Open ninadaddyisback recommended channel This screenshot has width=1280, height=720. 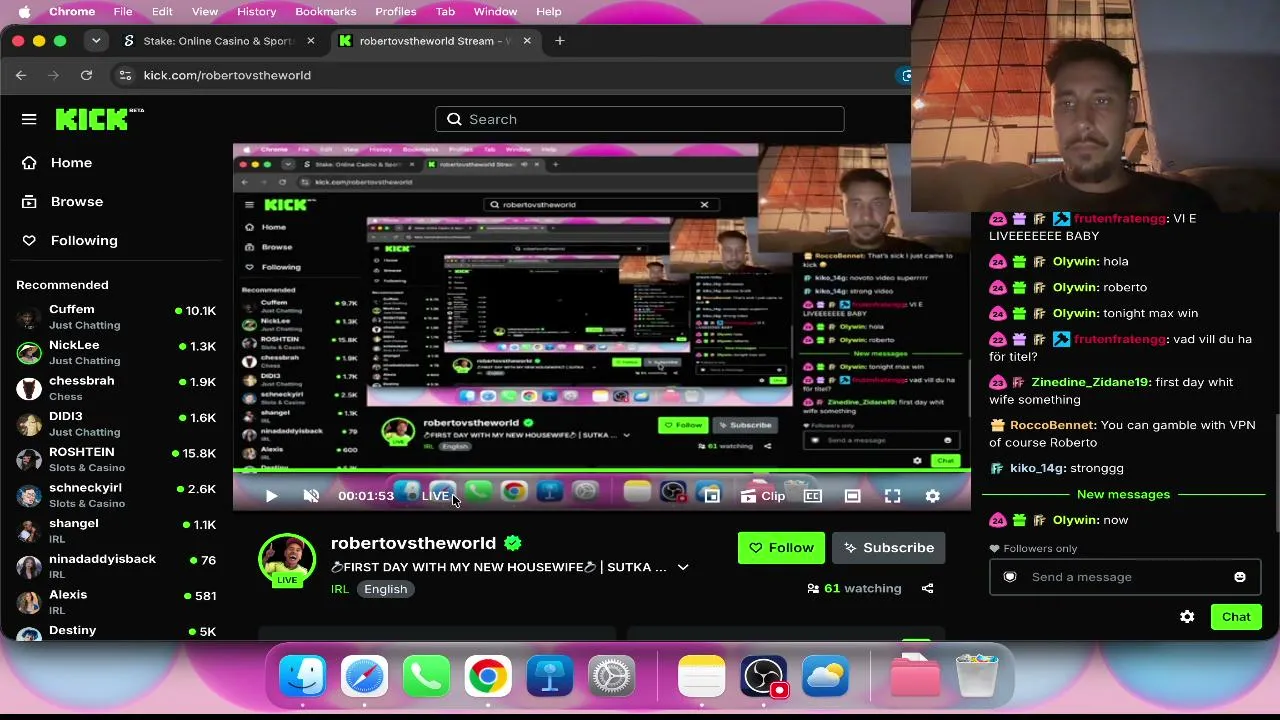click(116, 567)
